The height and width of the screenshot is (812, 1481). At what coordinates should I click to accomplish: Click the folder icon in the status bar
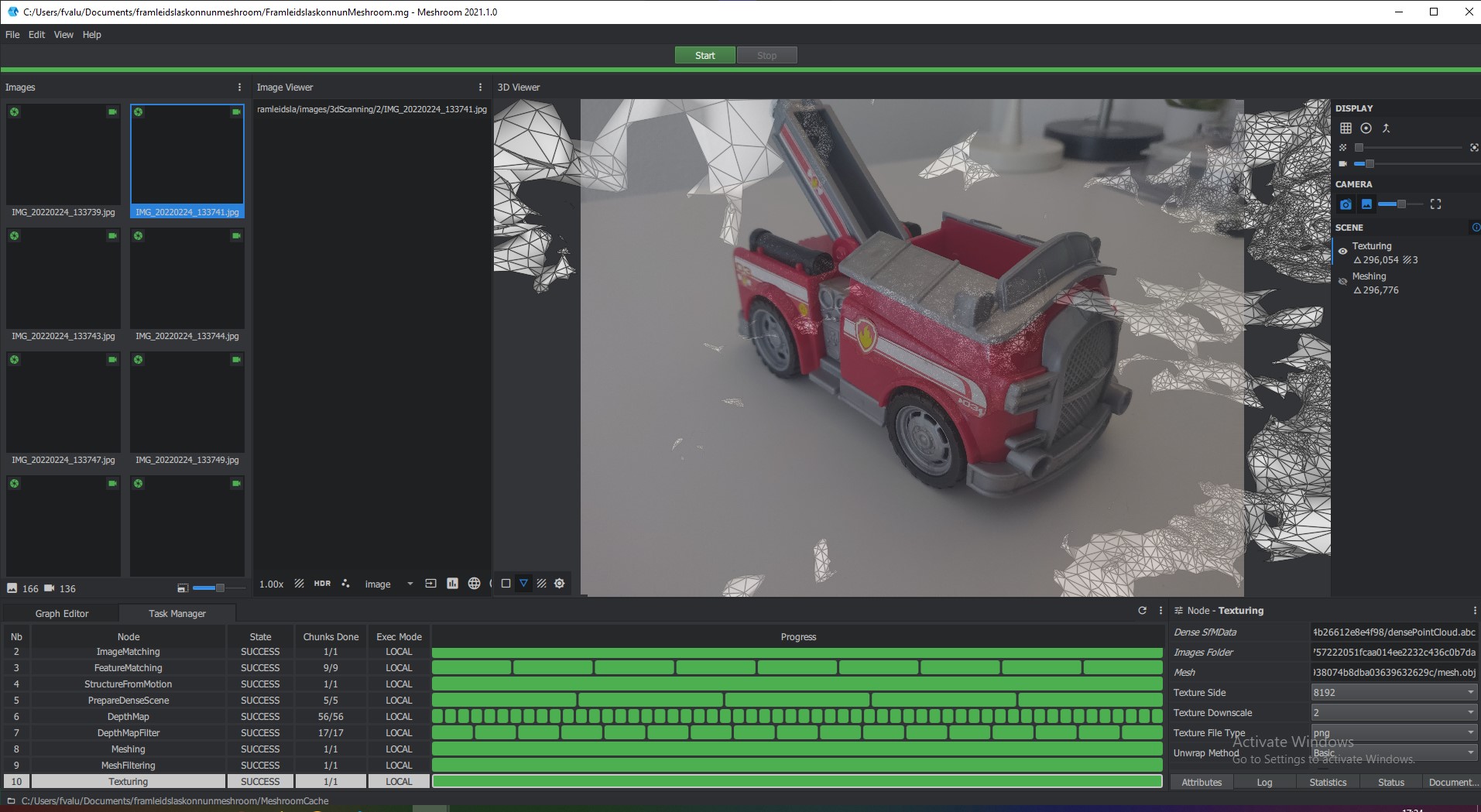(11, 801)
